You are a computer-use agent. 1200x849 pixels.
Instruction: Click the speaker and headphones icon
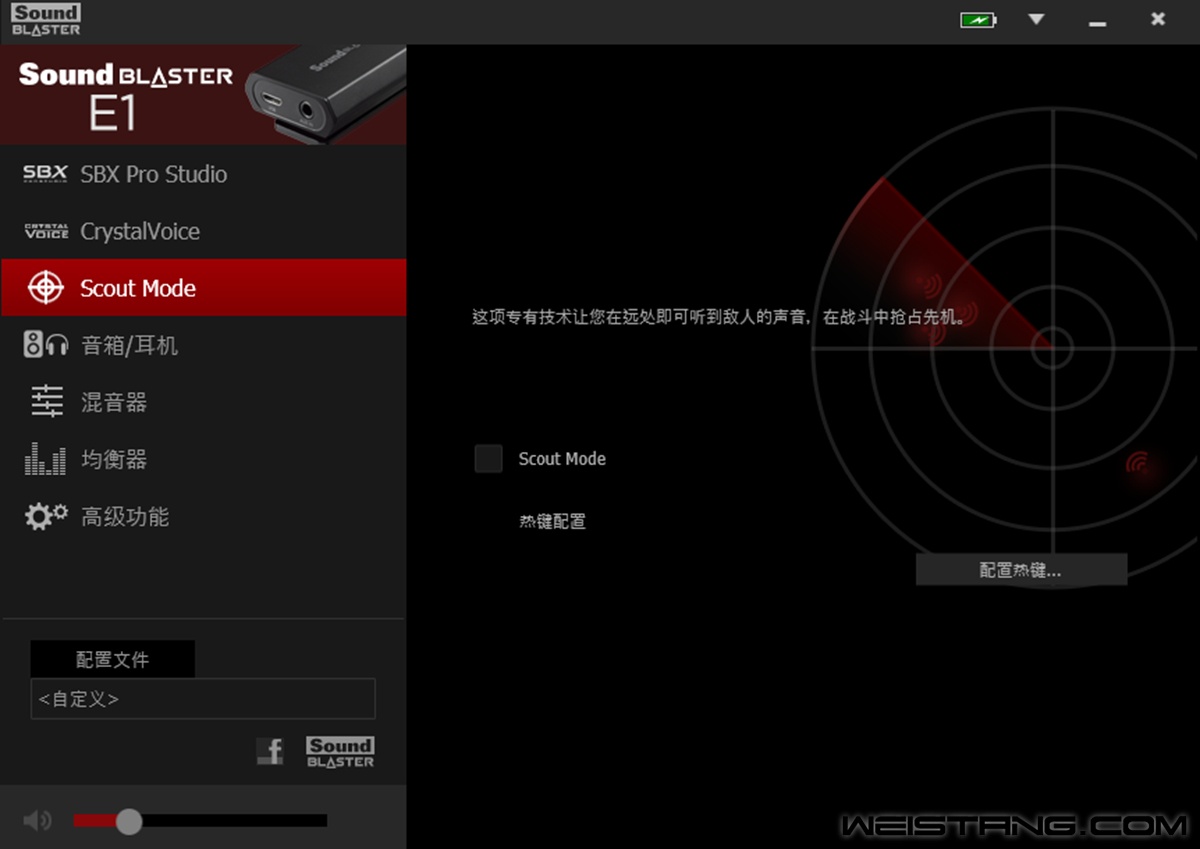point(46,345)
